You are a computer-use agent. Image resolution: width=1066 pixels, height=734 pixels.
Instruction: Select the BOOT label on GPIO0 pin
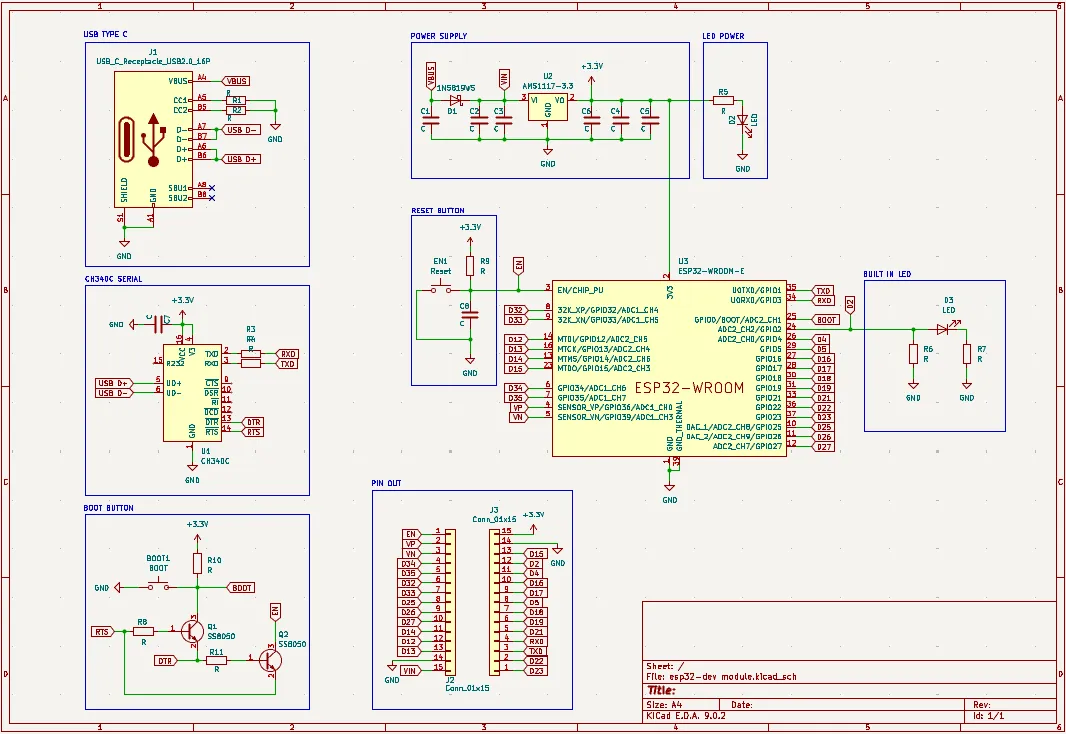tap(826, 320)
